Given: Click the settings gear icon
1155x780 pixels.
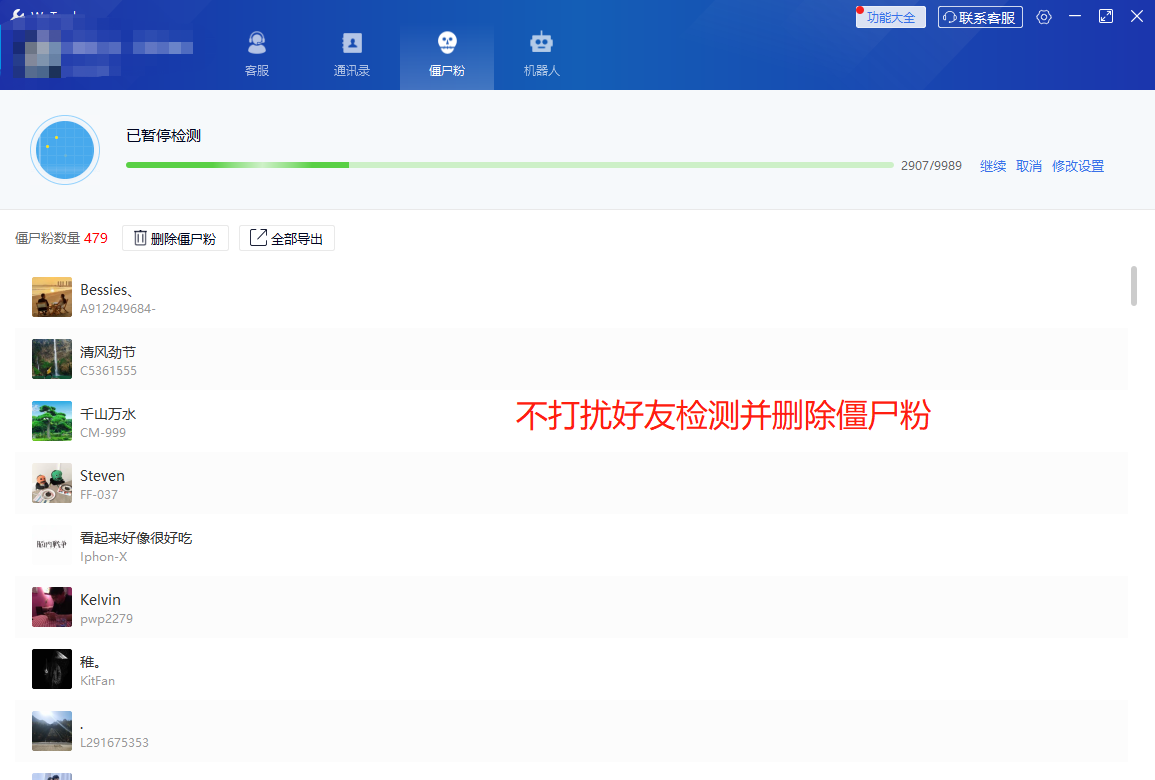Looking at the screenshot, I should [x=1044, y=17].
